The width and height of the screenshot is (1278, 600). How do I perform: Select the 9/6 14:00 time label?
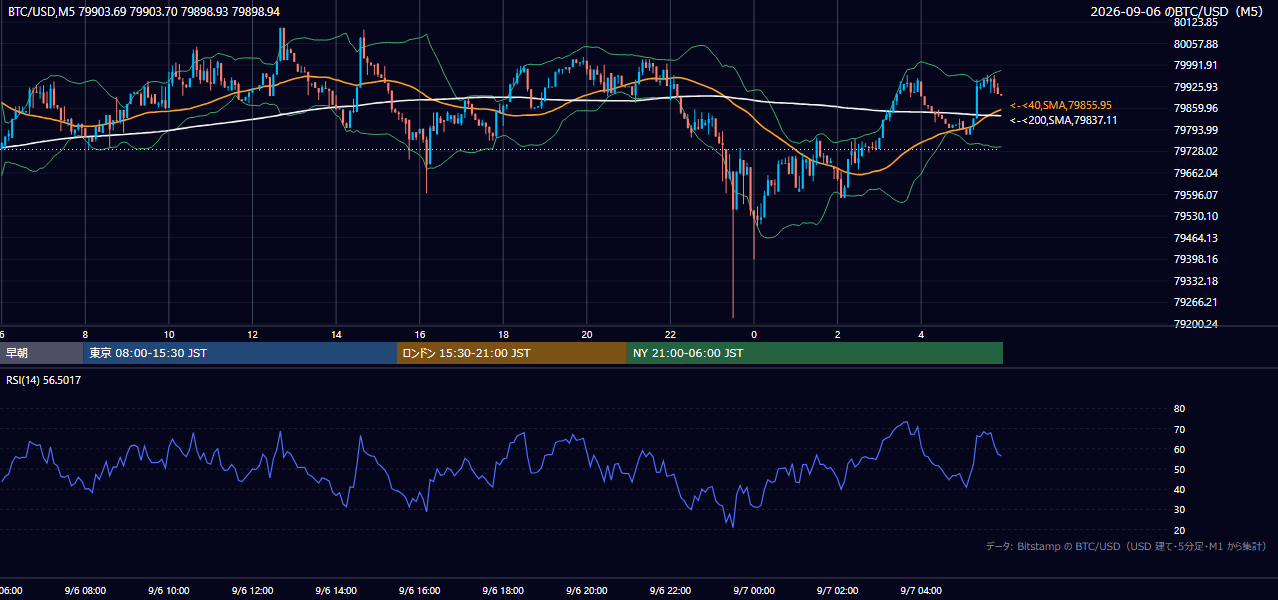pos(336,591)
